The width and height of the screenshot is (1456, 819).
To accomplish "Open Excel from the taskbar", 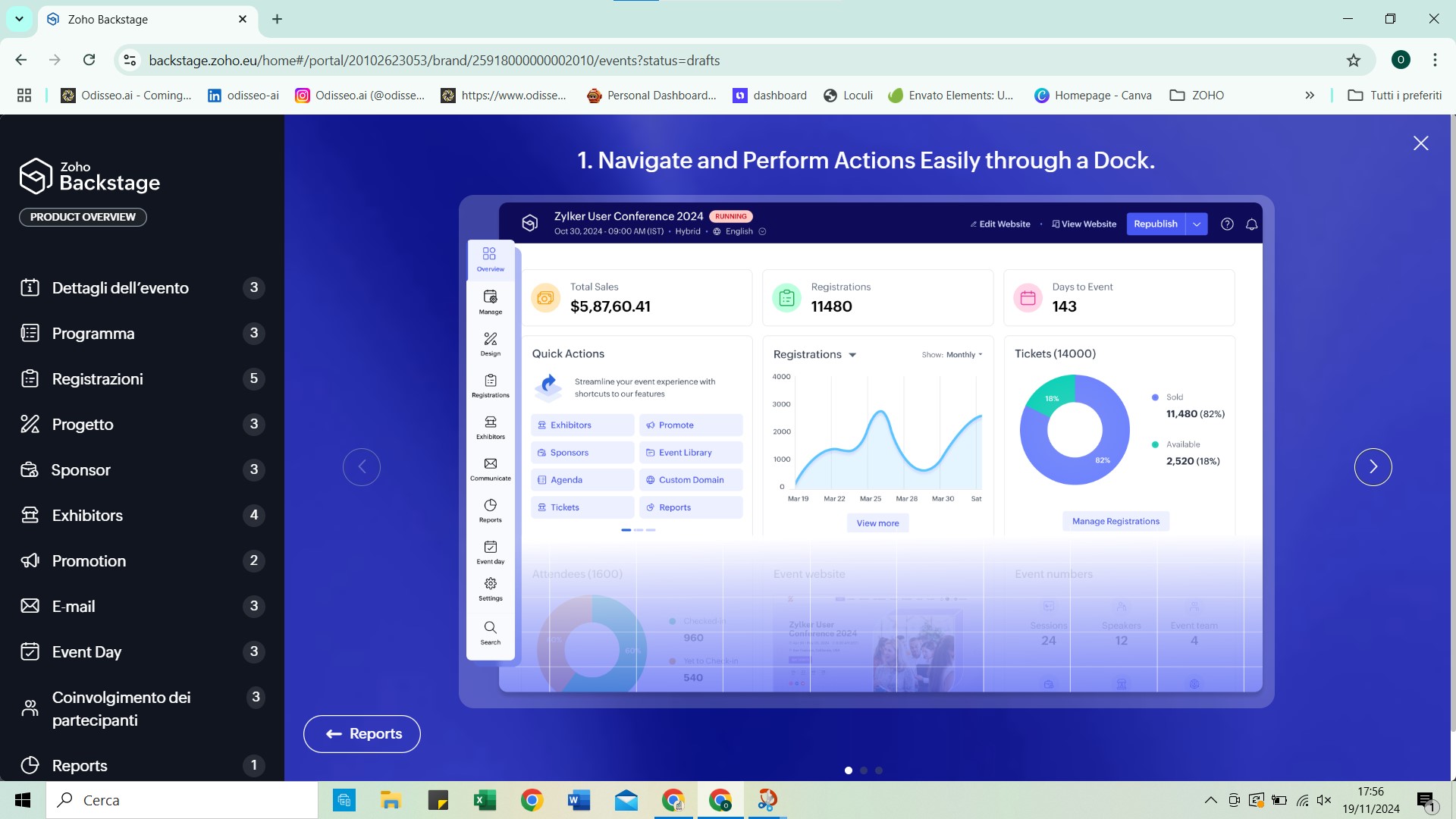I will pos(485,800).
